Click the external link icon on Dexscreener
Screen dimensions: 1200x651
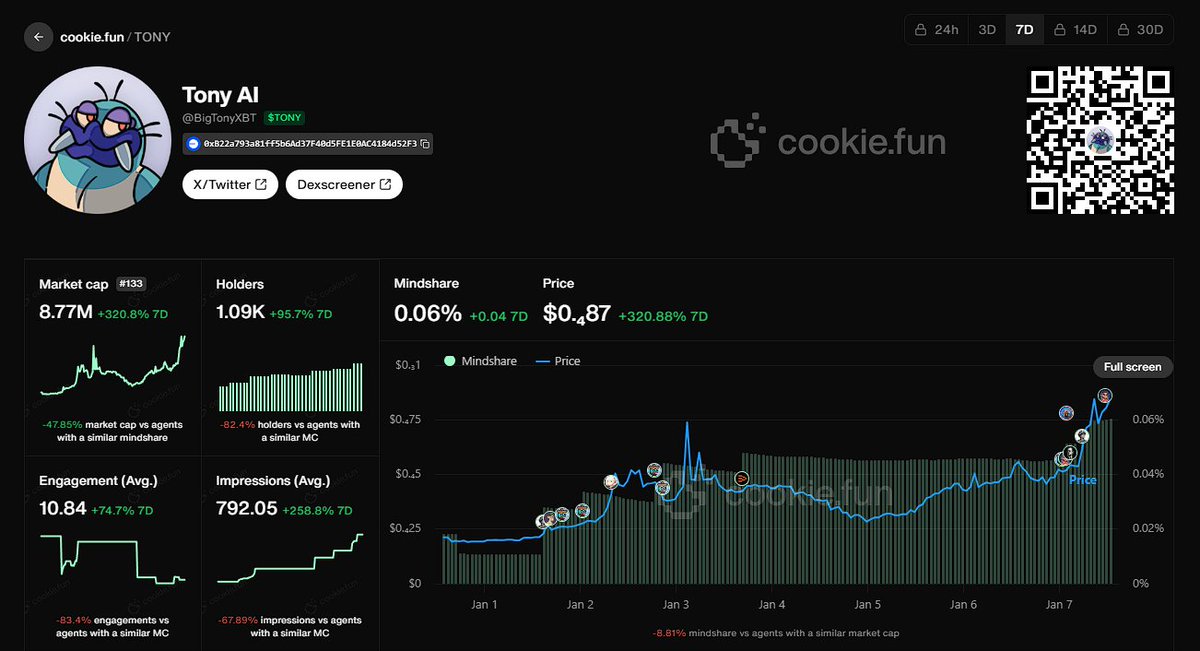[386, 184]
